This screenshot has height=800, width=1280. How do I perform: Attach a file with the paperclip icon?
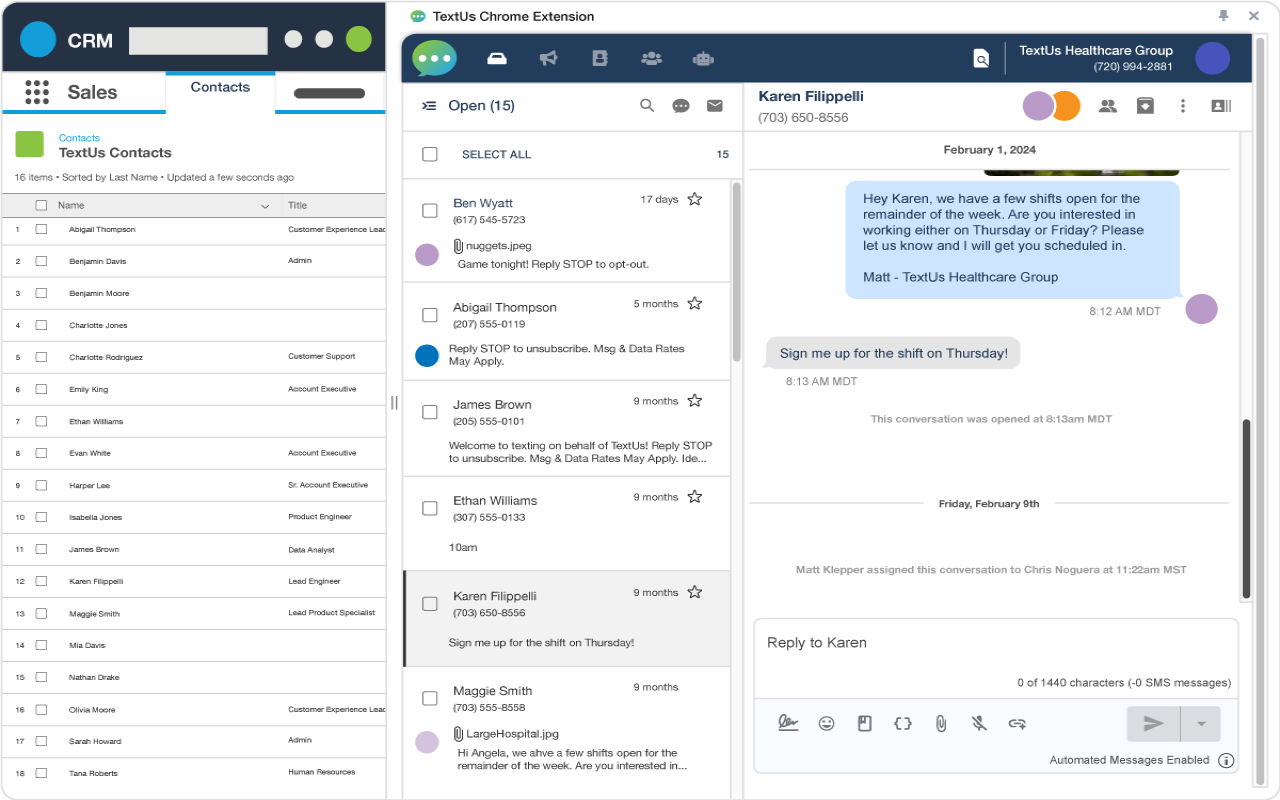(940, 723)
